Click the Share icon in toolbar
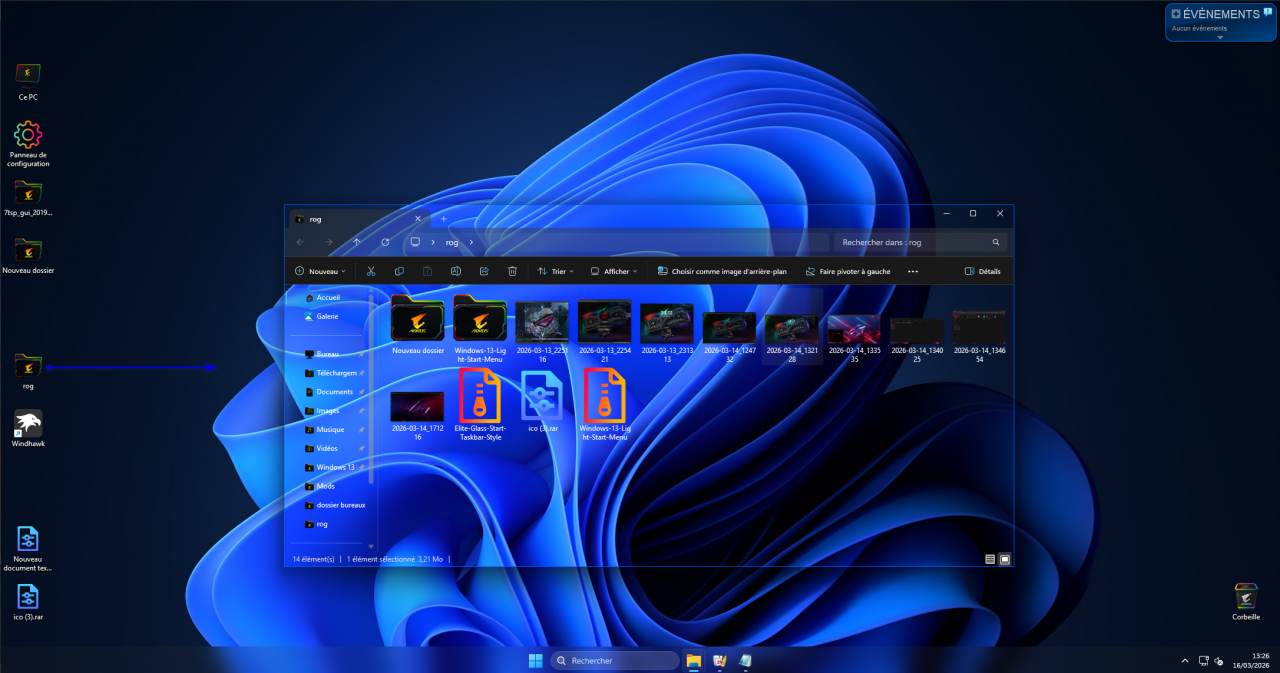1280x673 pixels. click(x=484, y=271)
